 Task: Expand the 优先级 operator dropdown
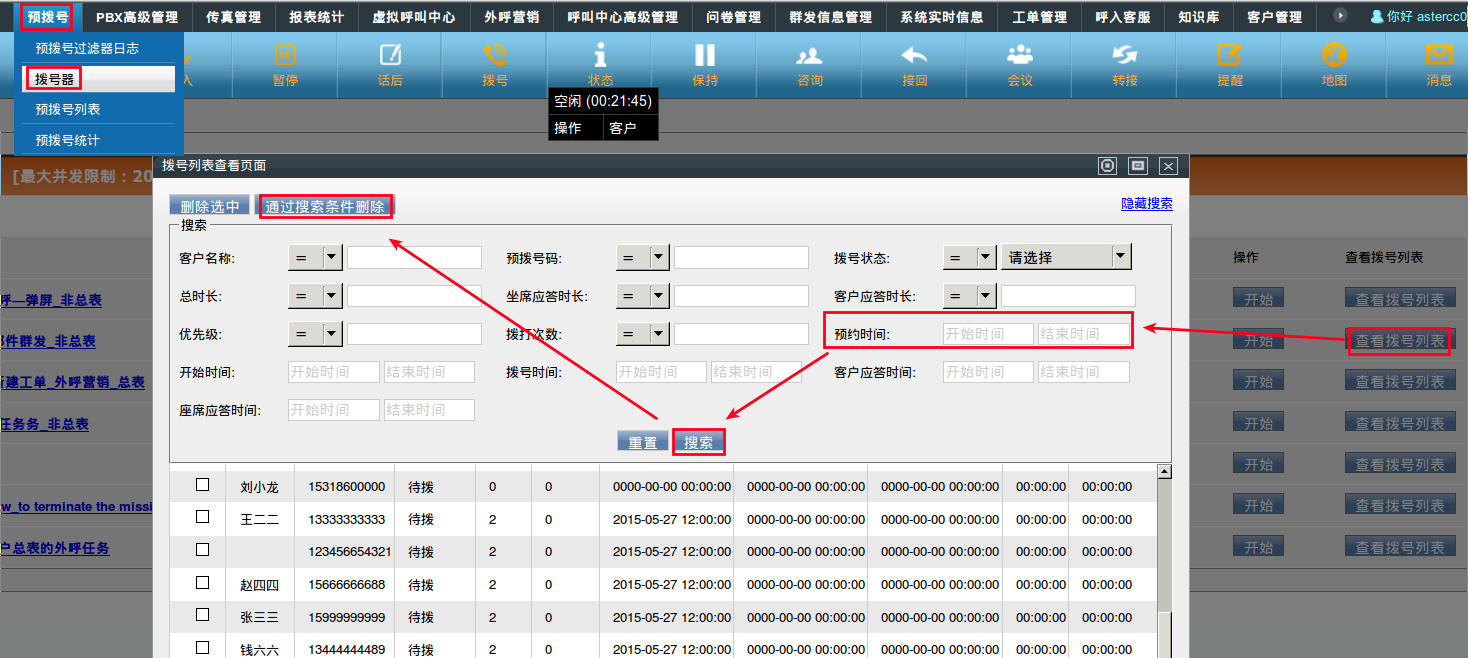pos(315,334)
